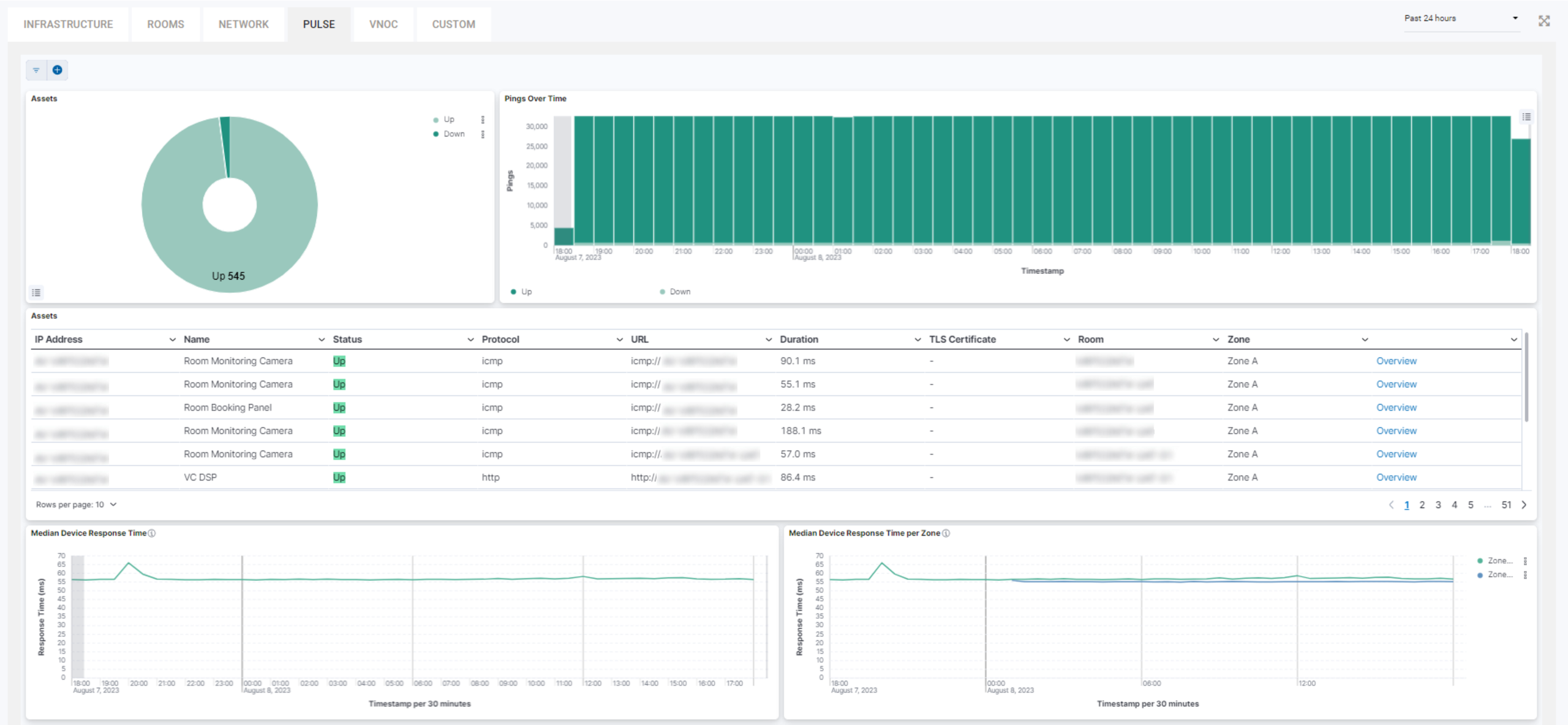This screenshot has width=1568, height=725.
Task: Go to previous page of assets table
Action: [1391, 505]
